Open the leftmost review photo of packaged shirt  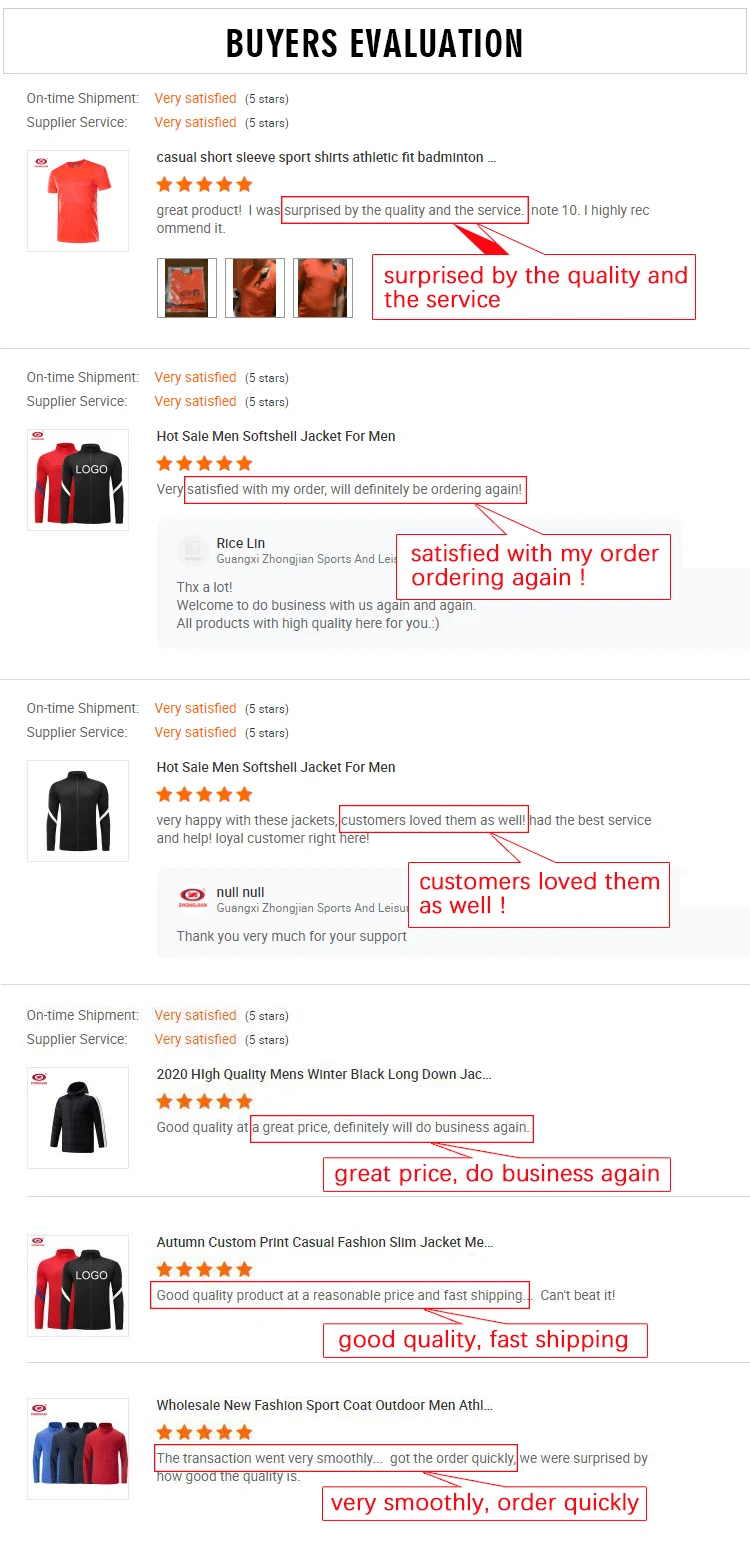[x=187, y=288]
